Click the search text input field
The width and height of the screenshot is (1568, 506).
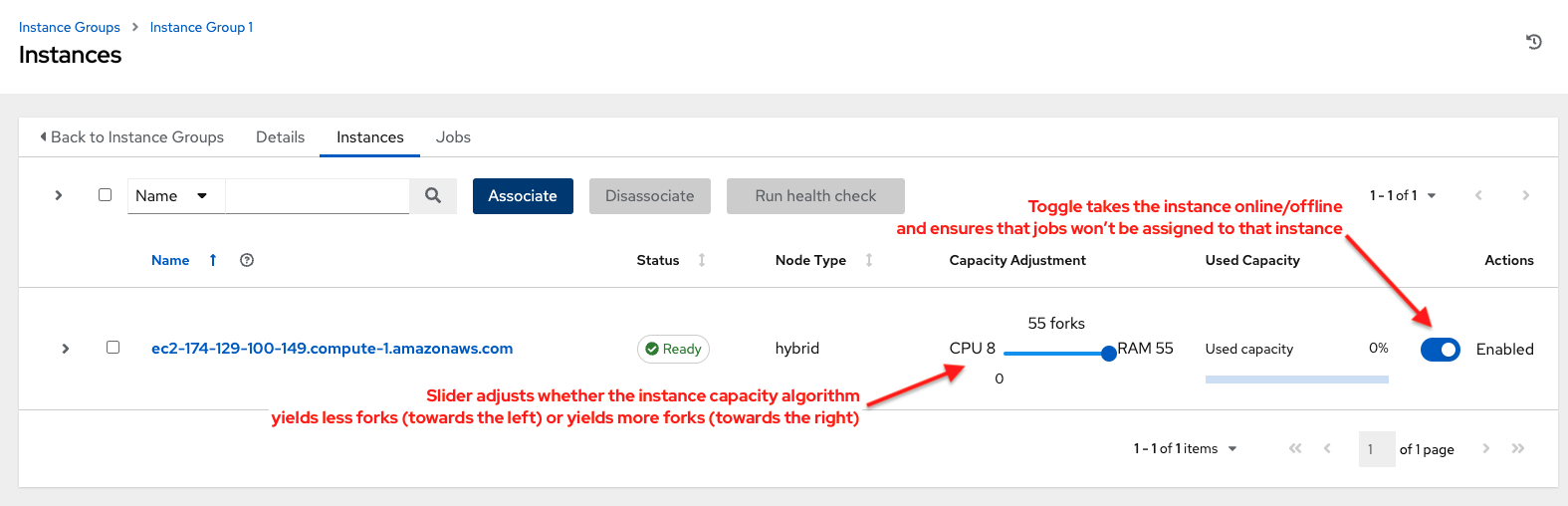[318, 196]
